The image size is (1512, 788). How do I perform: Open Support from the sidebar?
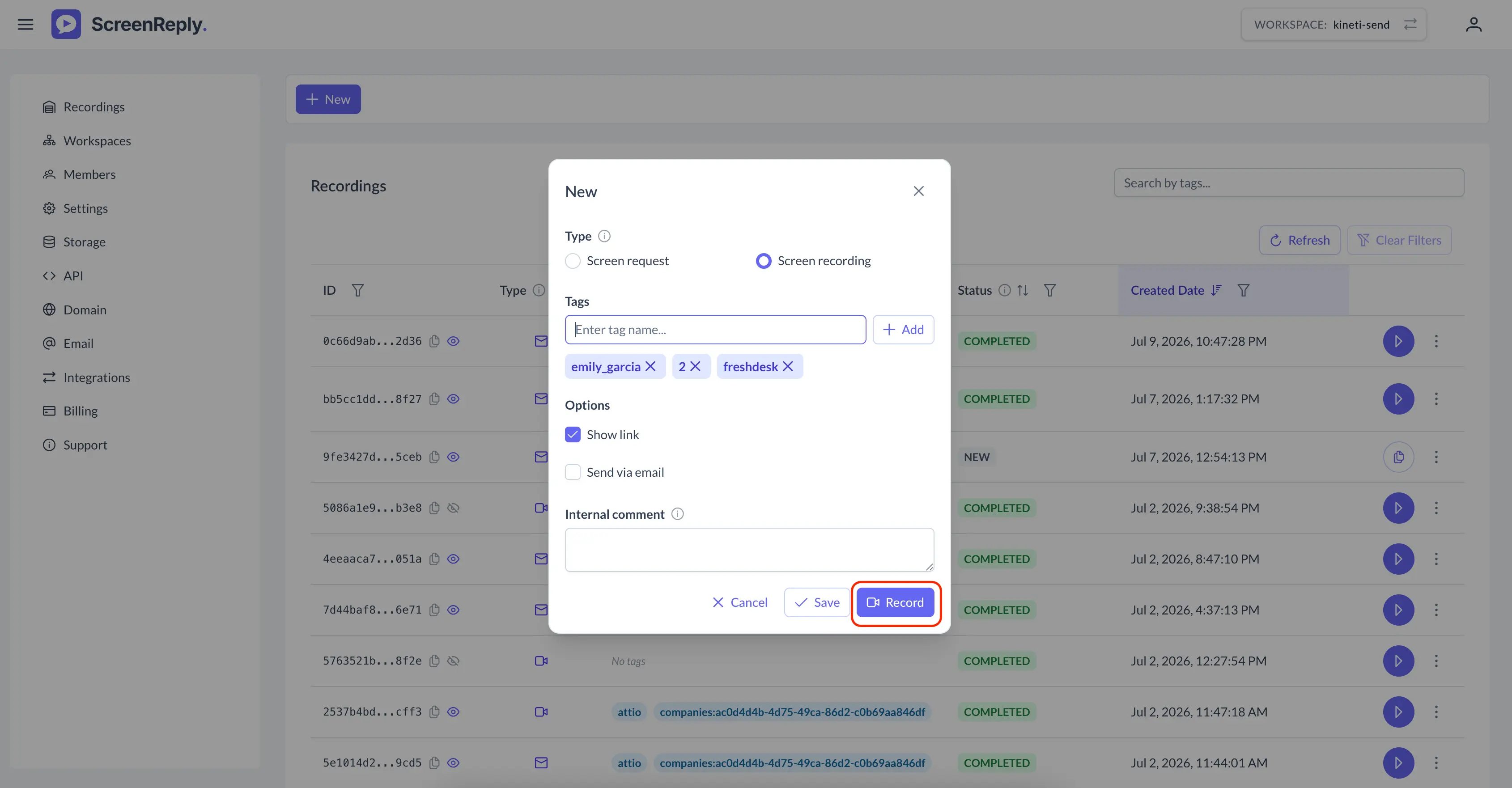[75, 445]
